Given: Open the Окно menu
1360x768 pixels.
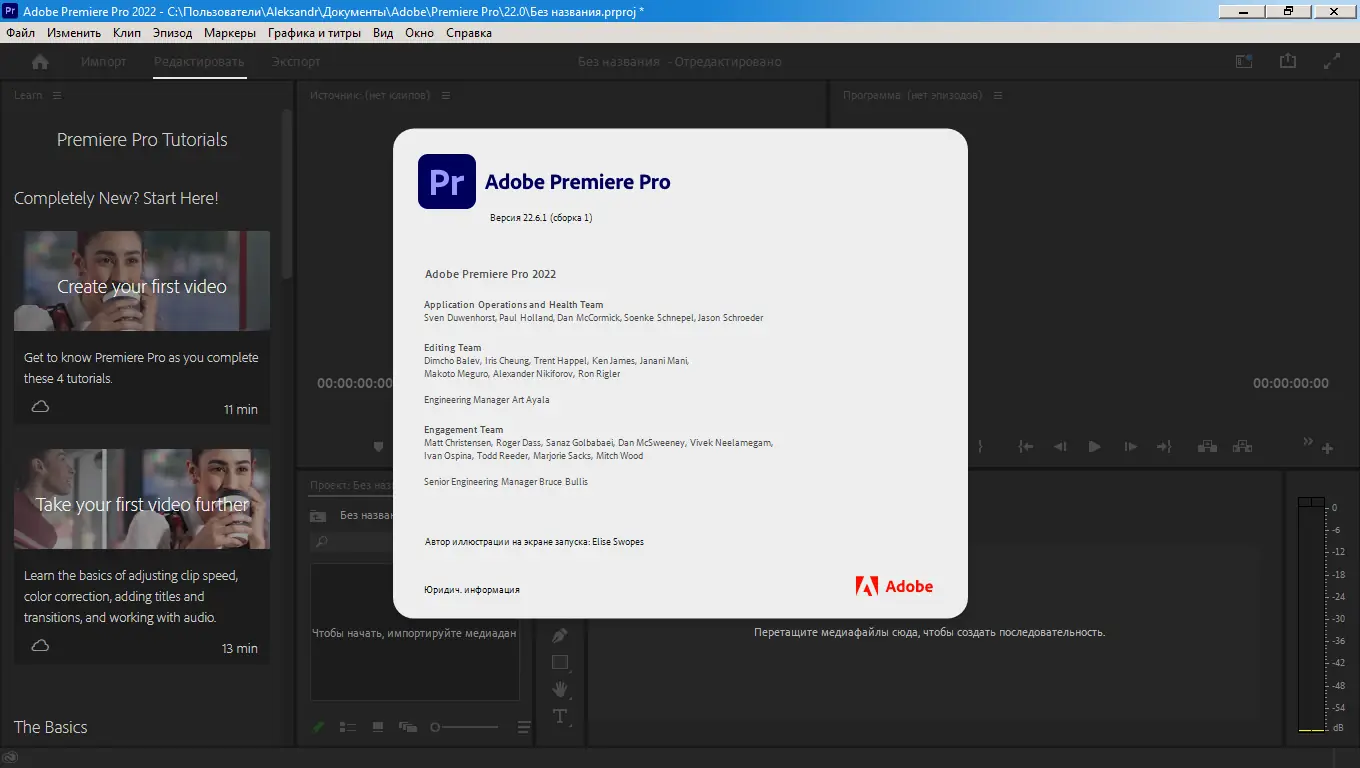Looking at the screenshot, I should (x=420, y=32).
